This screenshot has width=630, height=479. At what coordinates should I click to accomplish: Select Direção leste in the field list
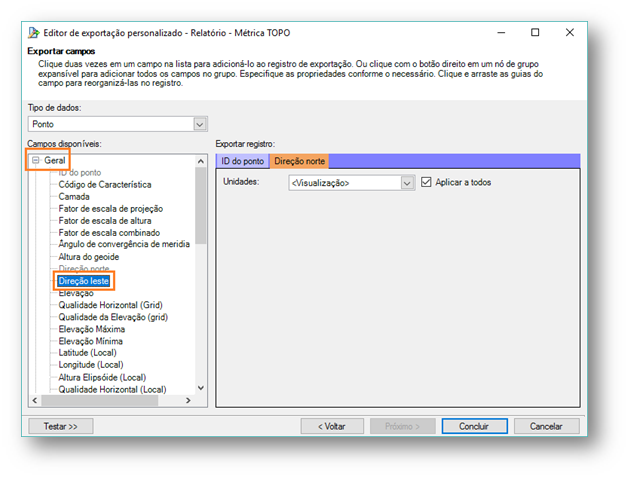coord(84,281)
